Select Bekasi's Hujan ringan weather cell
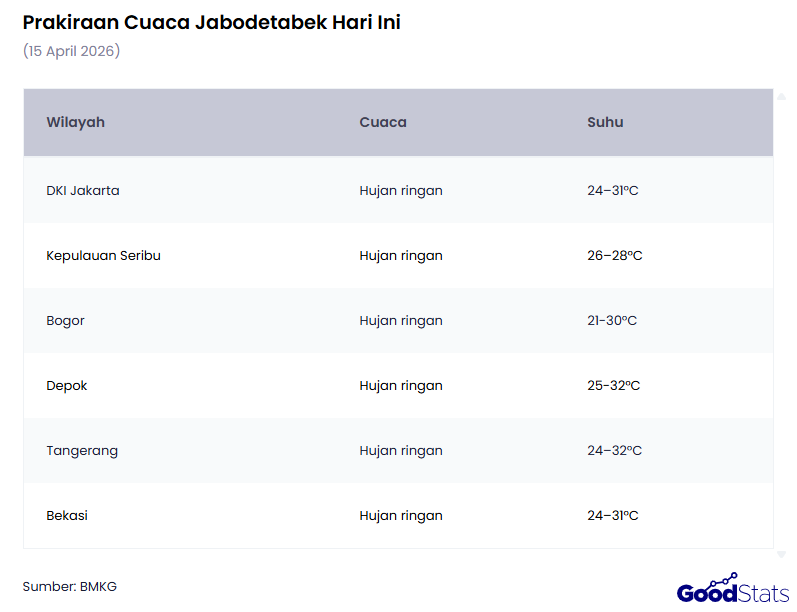This screenshot has width=797, height=612. [401, 515]
